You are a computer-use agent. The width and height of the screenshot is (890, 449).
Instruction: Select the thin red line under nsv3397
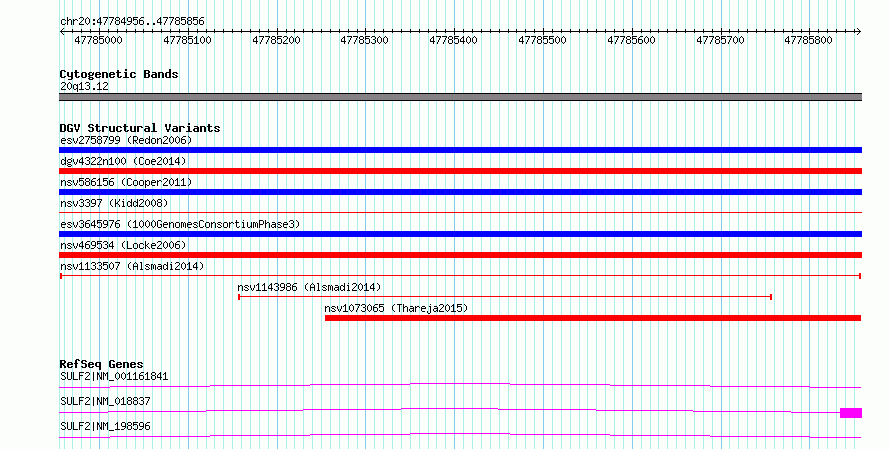point(460,213)
